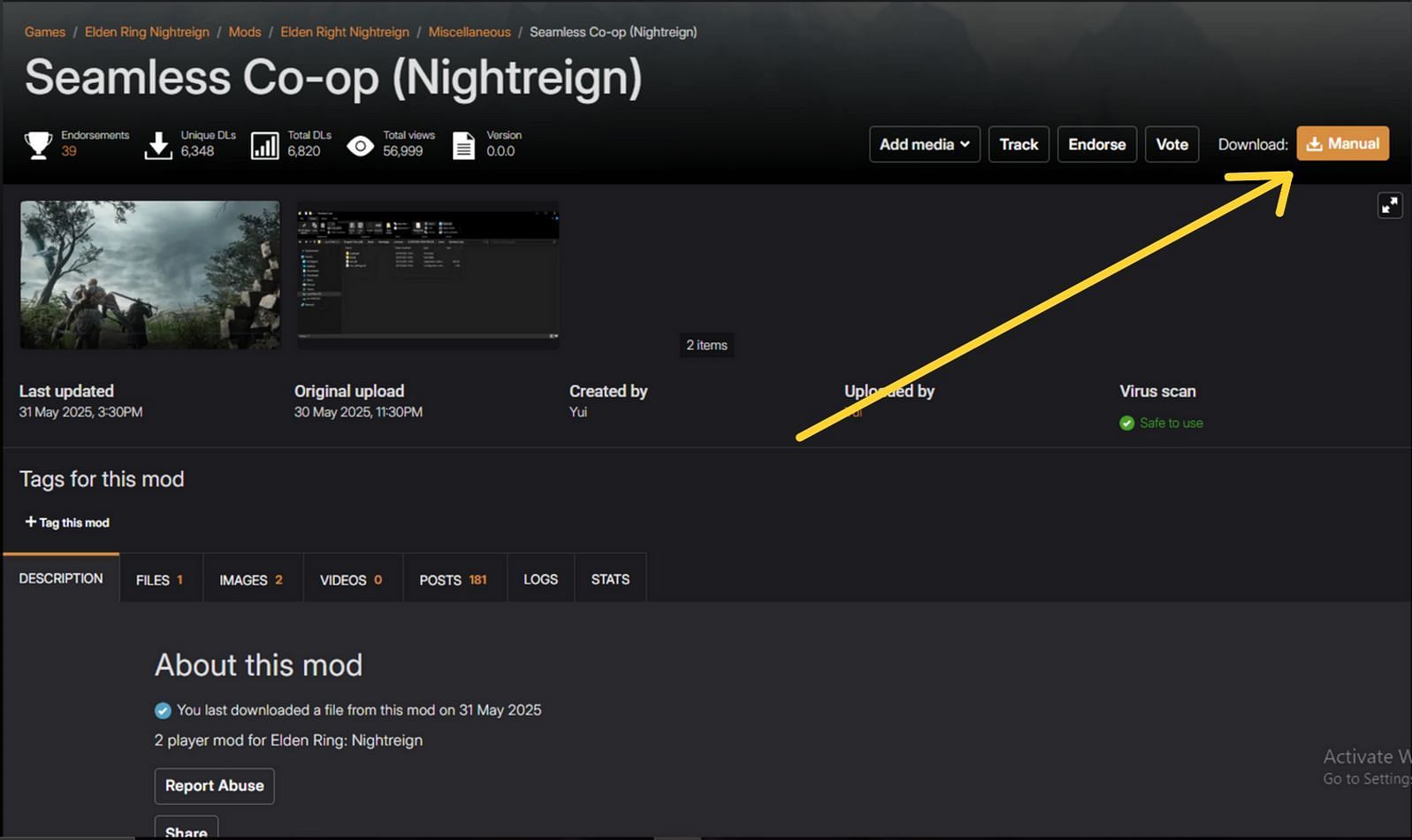Open the Miscellaneous breadcrumb link
Image resolution: width=1412 pixels, height=840 pixels.
pos(469,32)
